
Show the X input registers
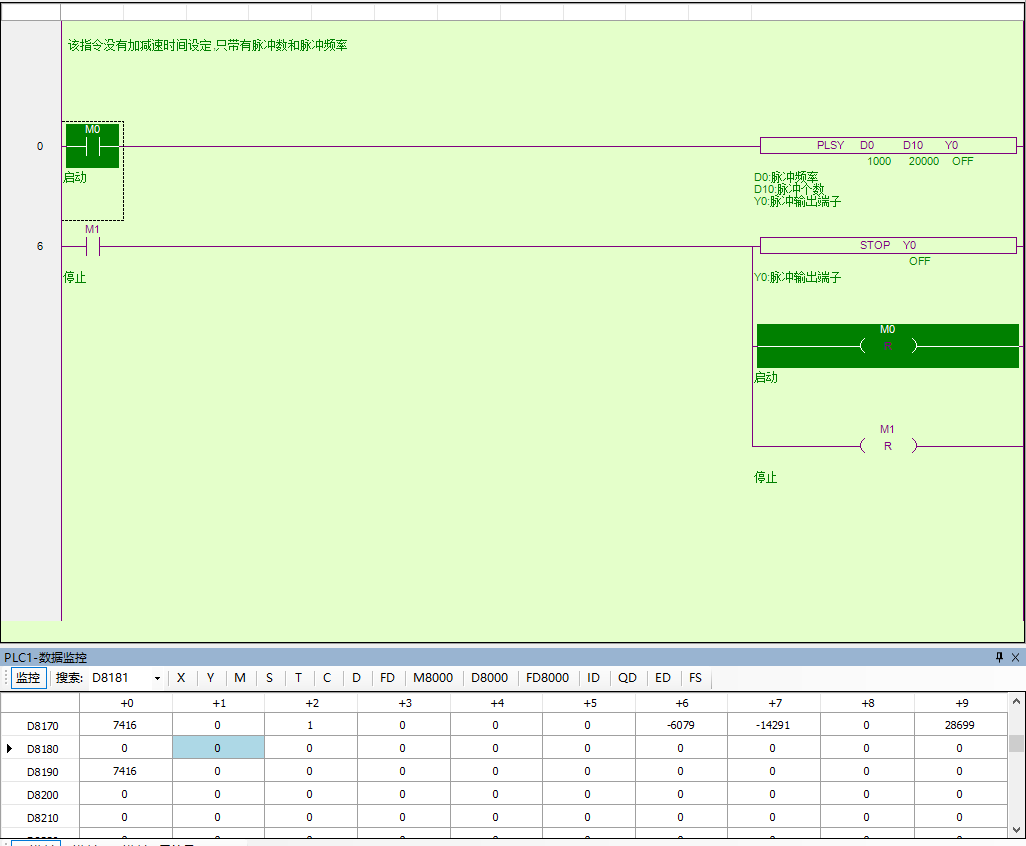(181, 678)
